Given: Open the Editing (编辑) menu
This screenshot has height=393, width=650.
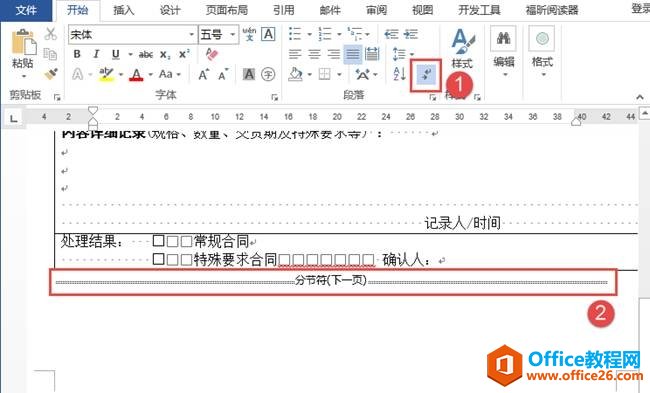Looking at the screenshot, I should pyautogui.click(x=504, y=52).
